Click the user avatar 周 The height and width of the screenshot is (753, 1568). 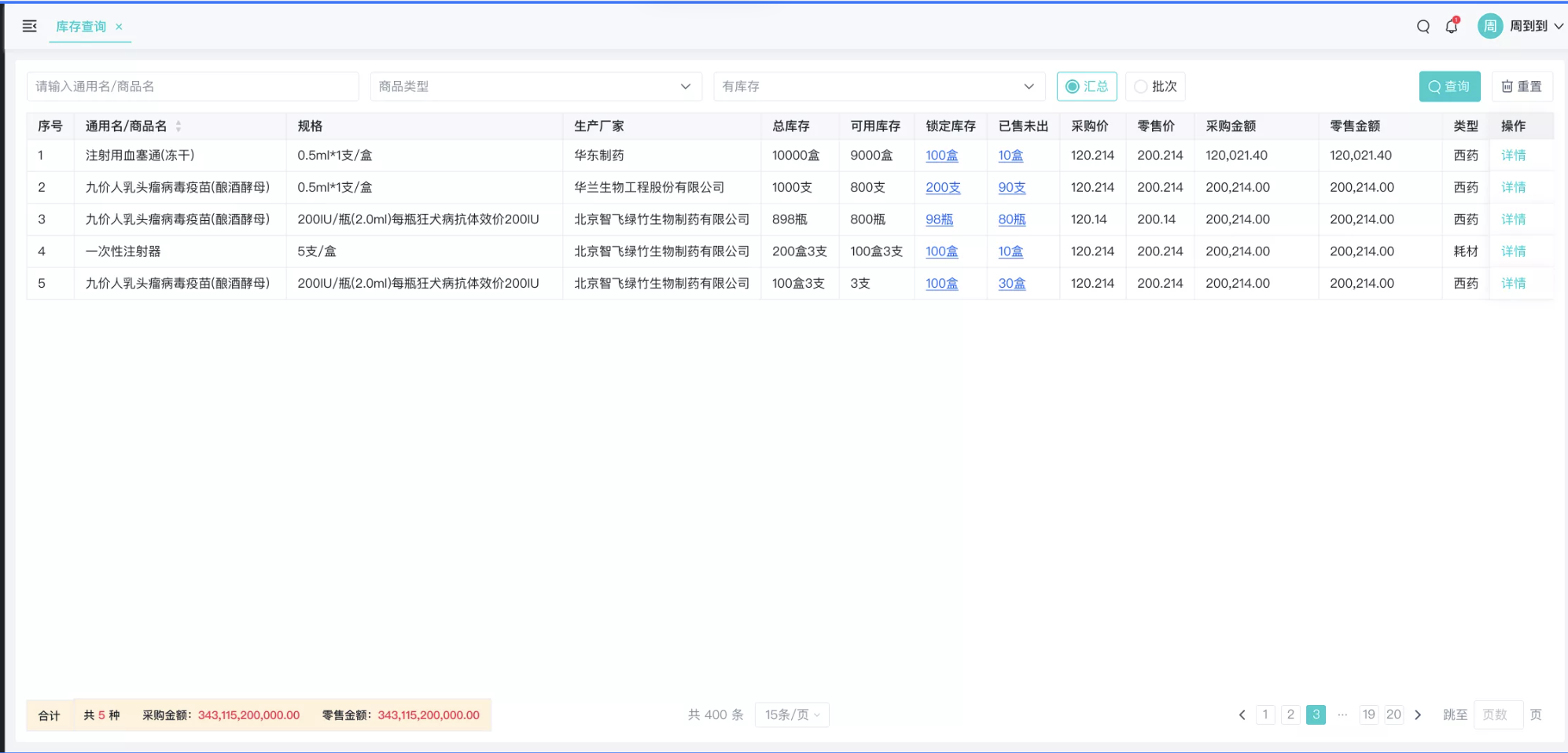coord(1489,26)
